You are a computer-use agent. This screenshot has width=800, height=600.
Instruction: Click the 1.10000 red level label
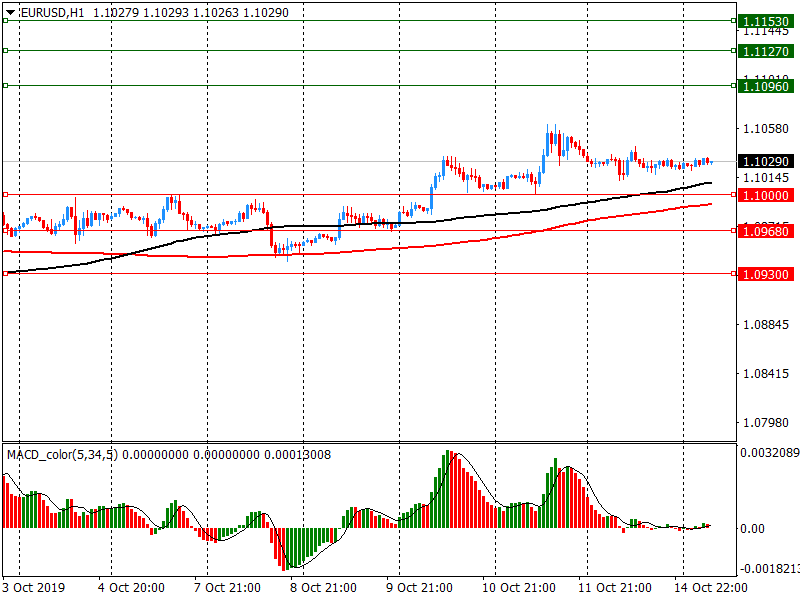pos(766,195)
